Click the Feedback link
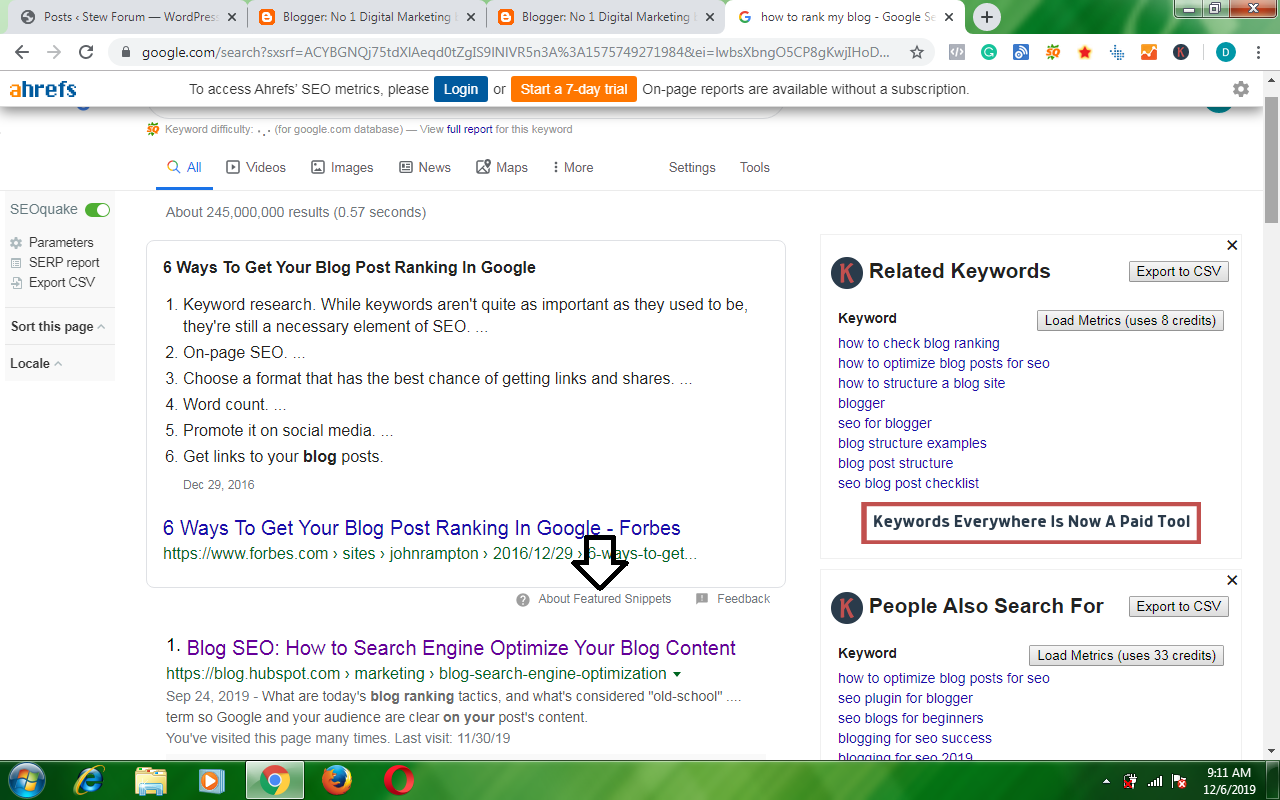Screen dimensions: 1280x800 tap(743, 599)
